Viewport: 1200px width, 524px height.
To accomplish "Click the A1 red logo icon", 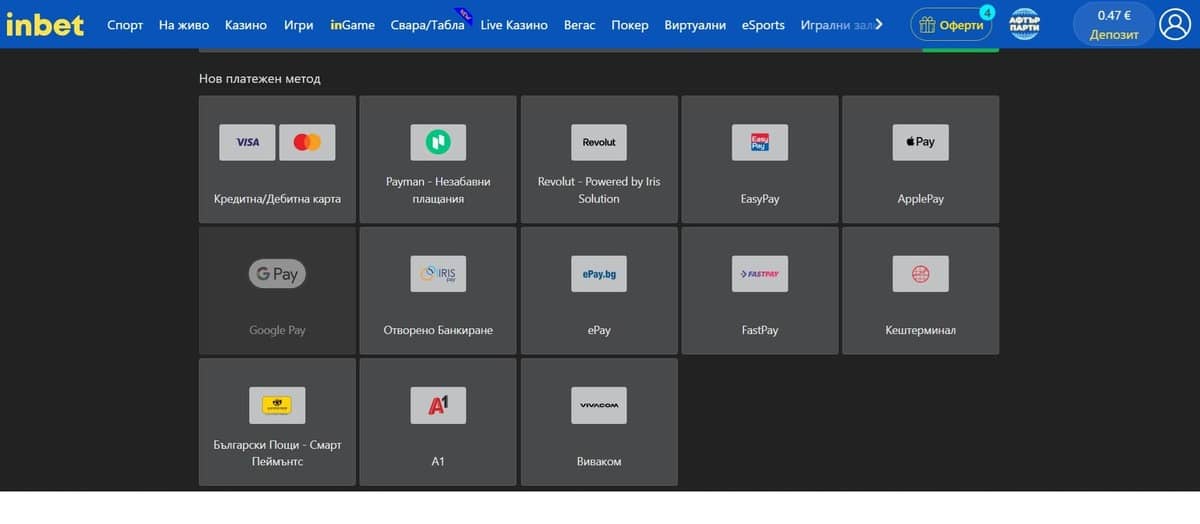I will tap(438, 405).
